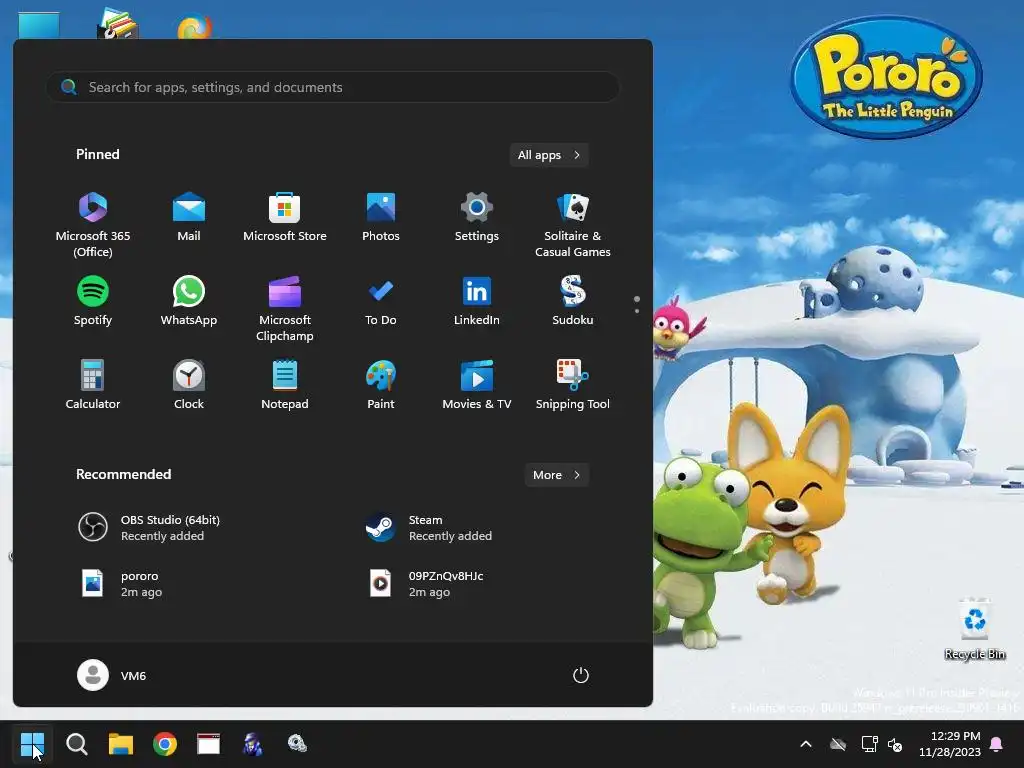Click the Start button on taskbar
This screenshot has width=1024, height=768.
click(32, 744)
